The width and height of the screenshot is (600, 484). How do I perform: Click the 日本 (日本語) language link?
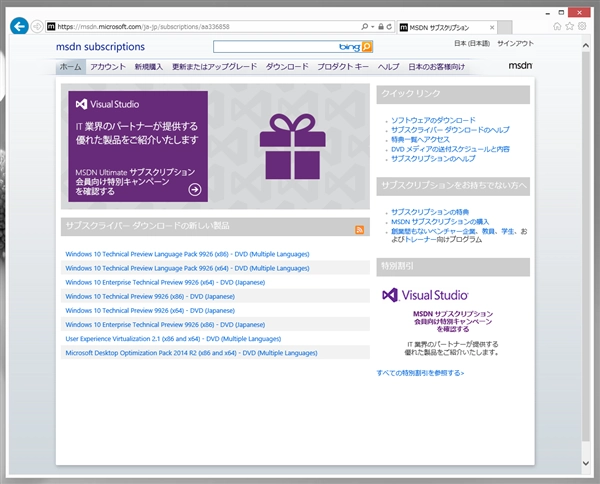click(x=472, y=43)
